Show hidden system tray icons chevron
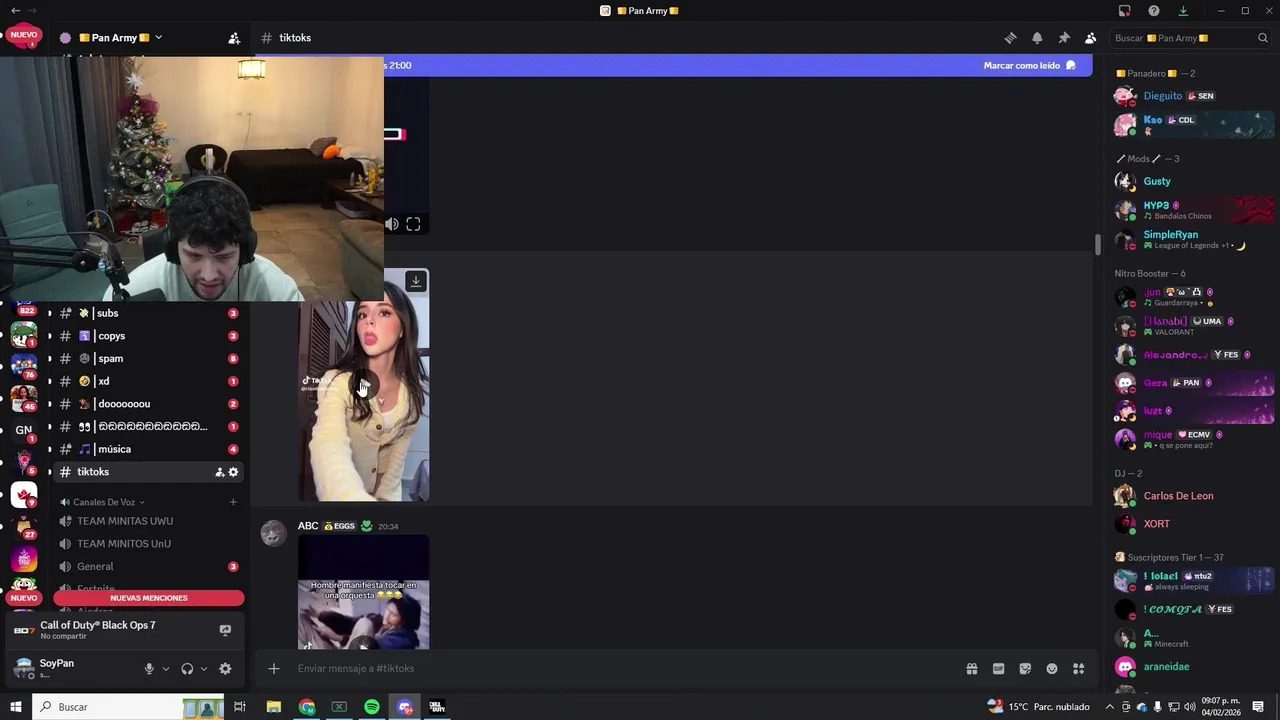Viewport: 1280px width, 720px height. [1109, 707]
